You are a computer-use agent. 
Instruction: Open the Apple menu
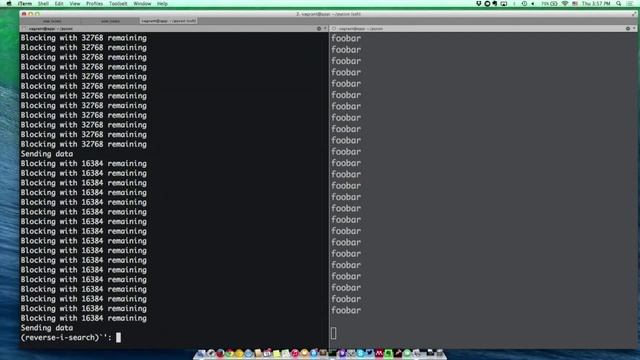point(9,4)
